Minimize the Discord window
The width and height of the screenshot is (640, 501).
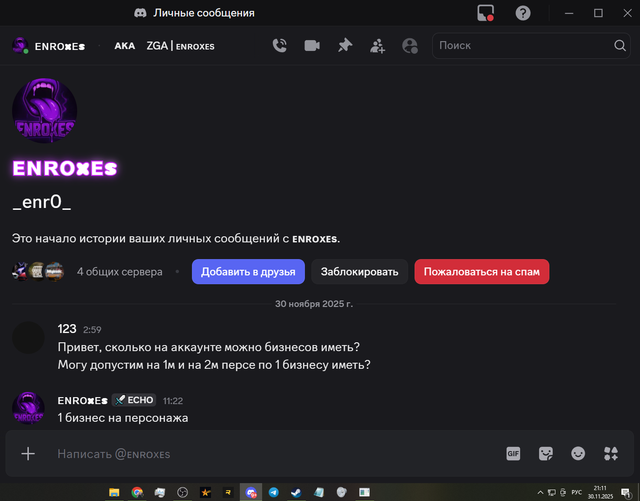[569, 13]
